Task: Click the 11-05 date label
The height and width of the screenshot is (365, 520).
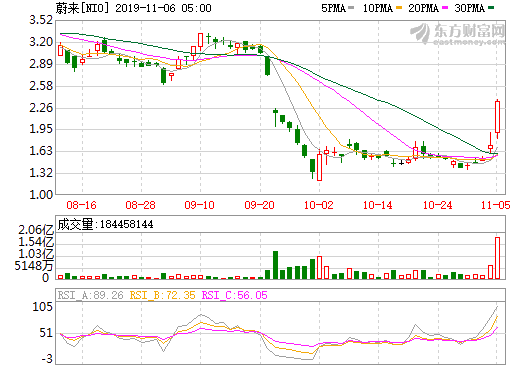Action: click(x=496, y=205)
